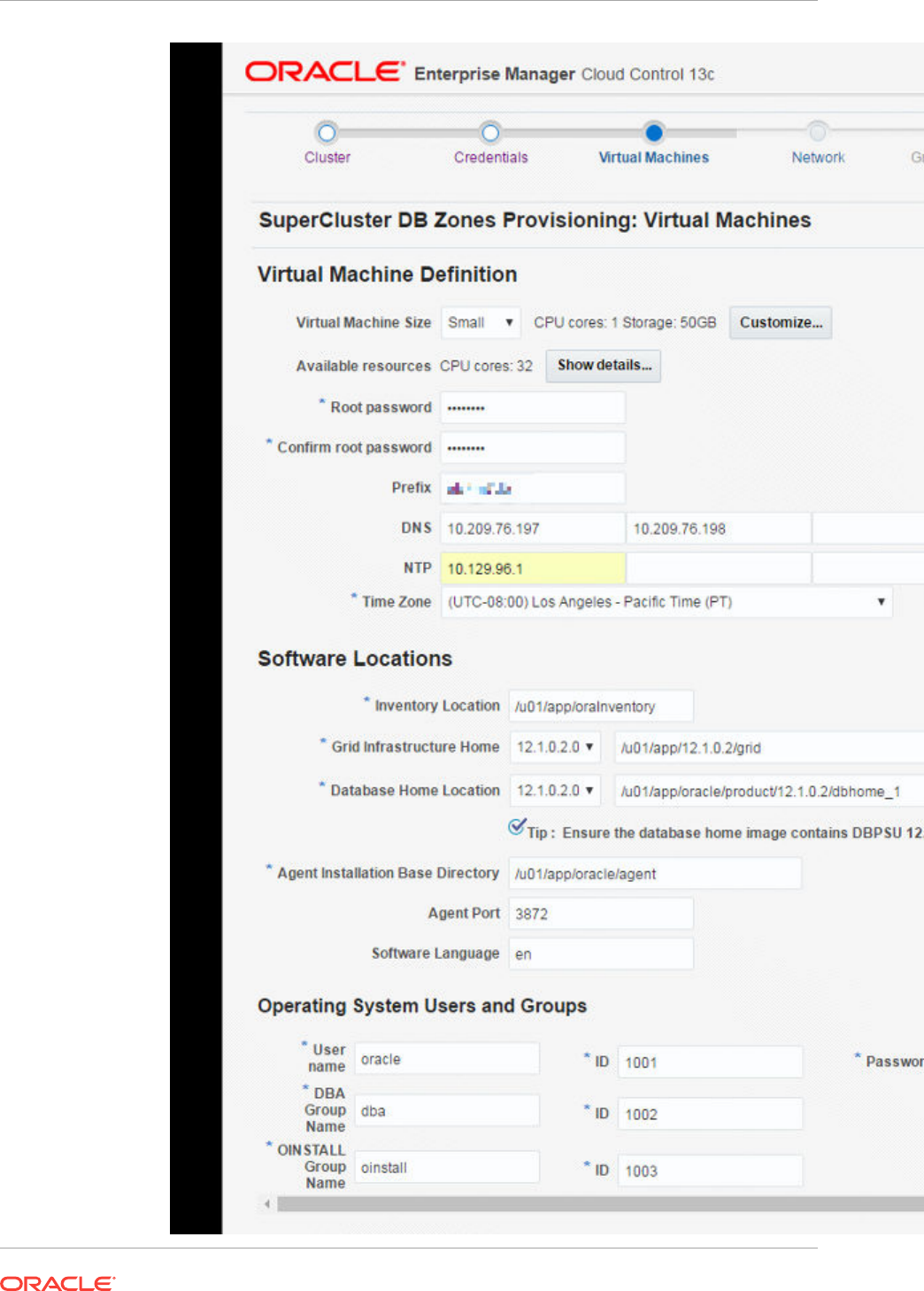Click the DBA Group Name field

446,1110
